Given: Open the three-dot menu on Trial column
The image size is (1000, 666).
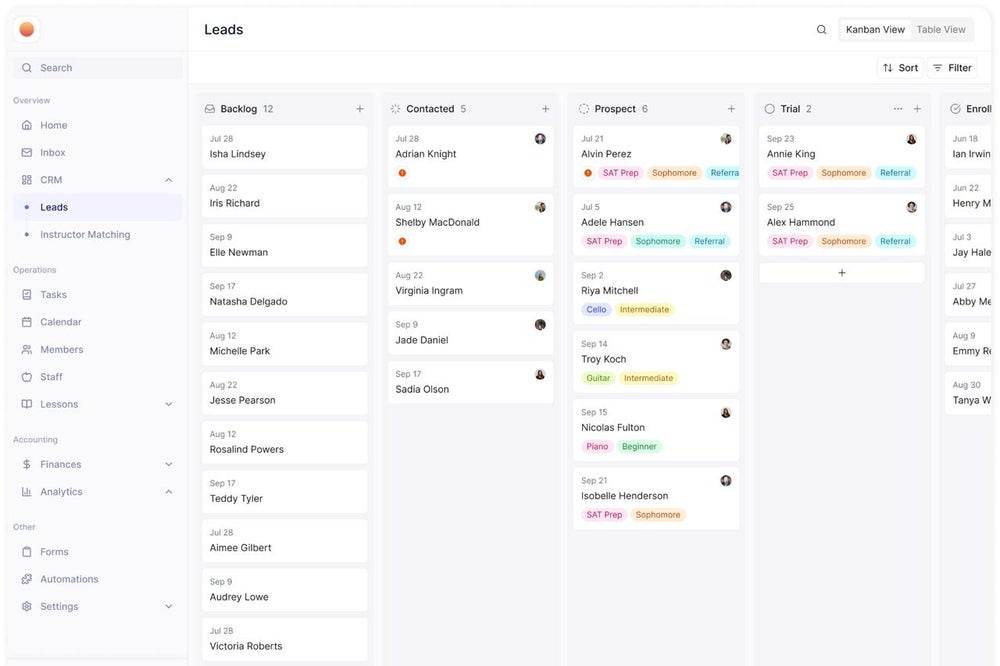Looking at the screenshot, I should pos(897,109).
